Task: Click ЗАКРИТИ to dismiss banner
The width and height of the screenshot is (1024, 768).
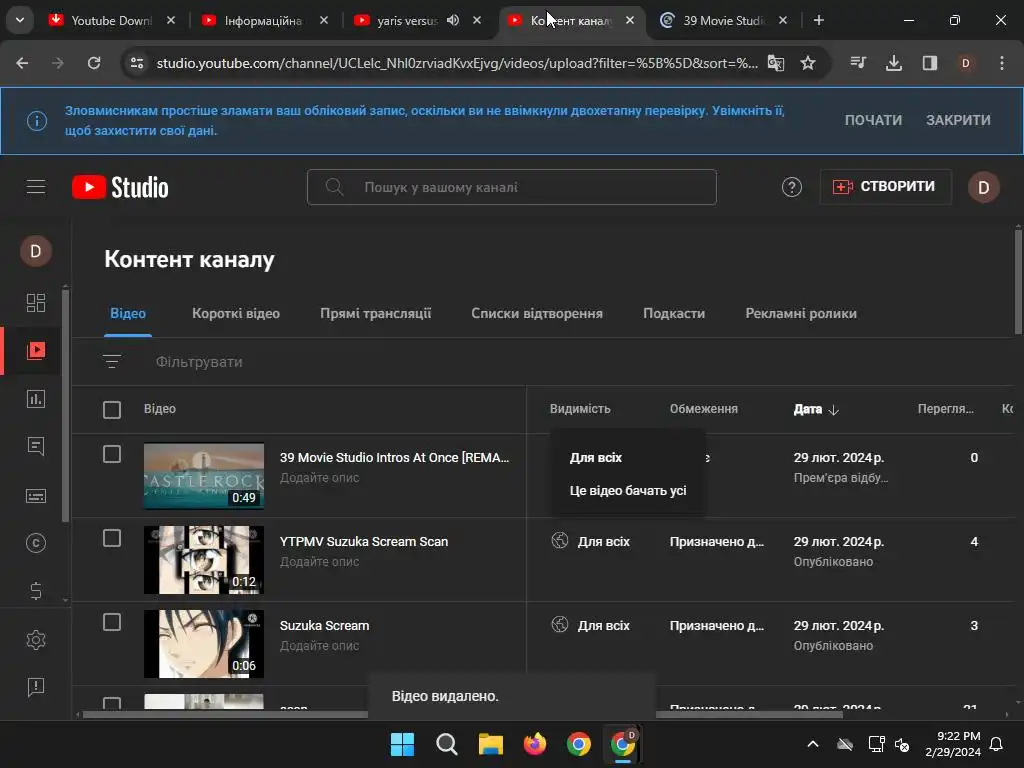Action: pyautogui.click(x=958, y=120)
